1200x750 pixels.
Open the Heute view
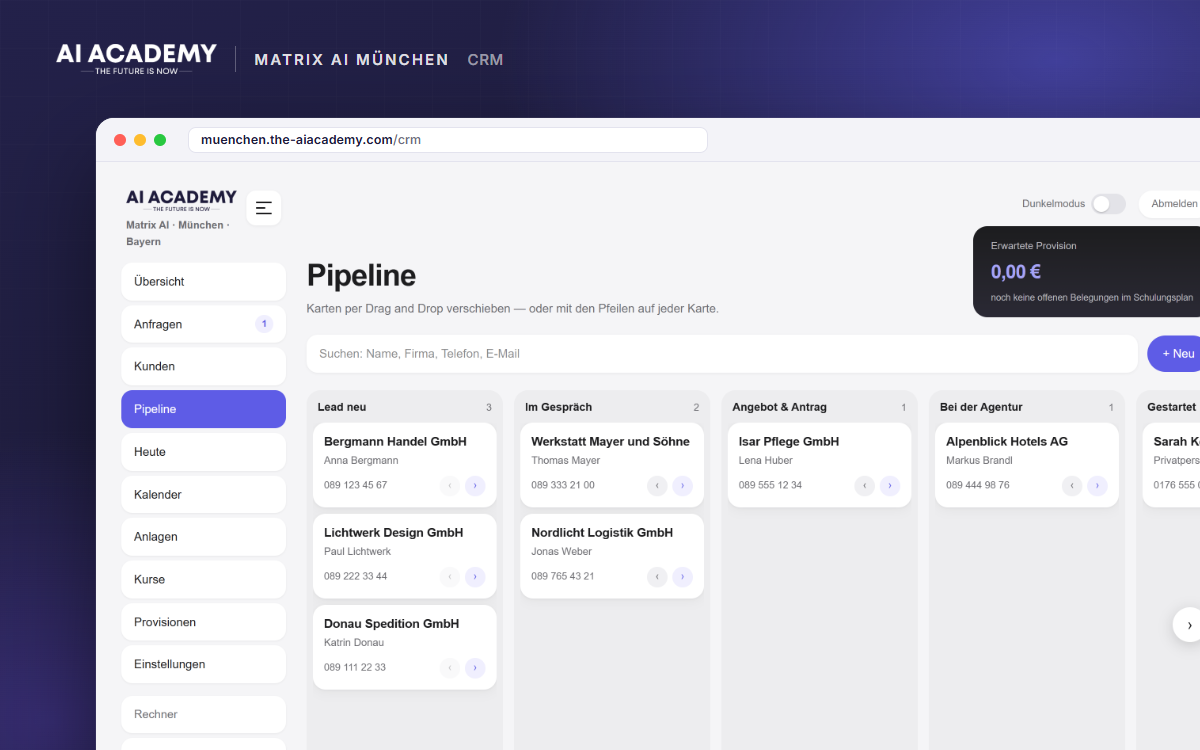point(203,452)
